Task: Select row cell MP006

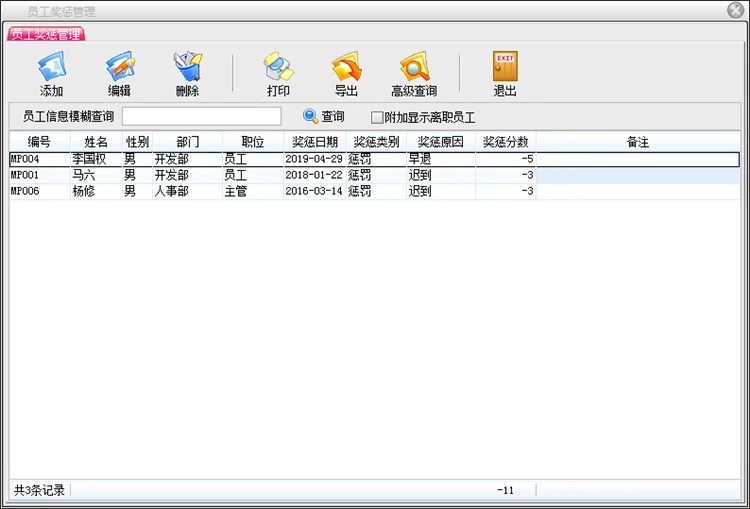Action: [40, 191]
